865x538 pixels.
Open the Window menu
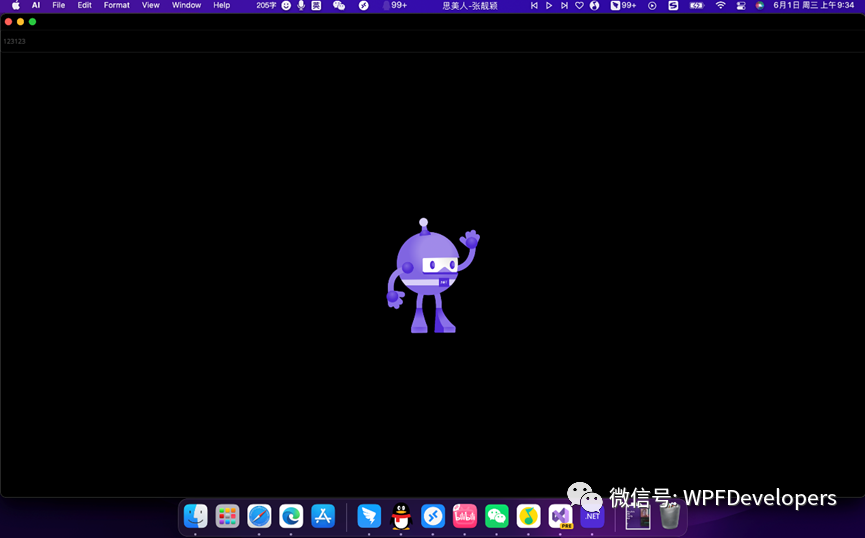tap(186, 6)
